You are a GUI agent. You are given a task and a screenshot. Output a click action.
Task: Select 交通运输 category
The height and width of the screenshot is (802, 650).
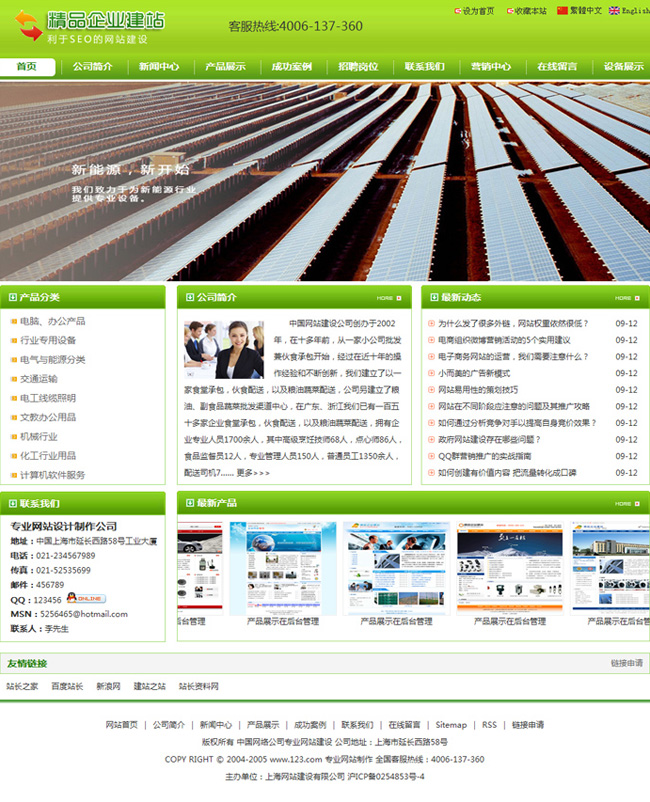point(39,379)
